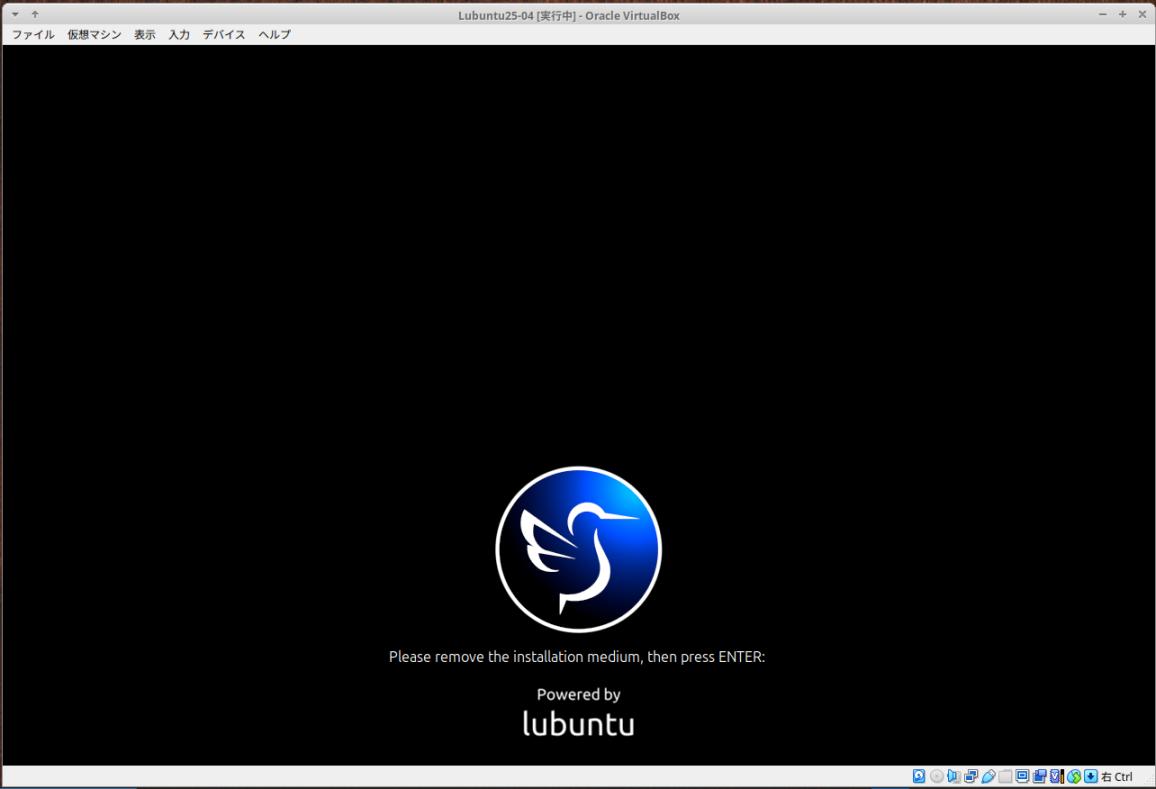Click the Lubuntu hummingbird logo
Viewport: 1156px width, 789px height.
click(579, 549)
